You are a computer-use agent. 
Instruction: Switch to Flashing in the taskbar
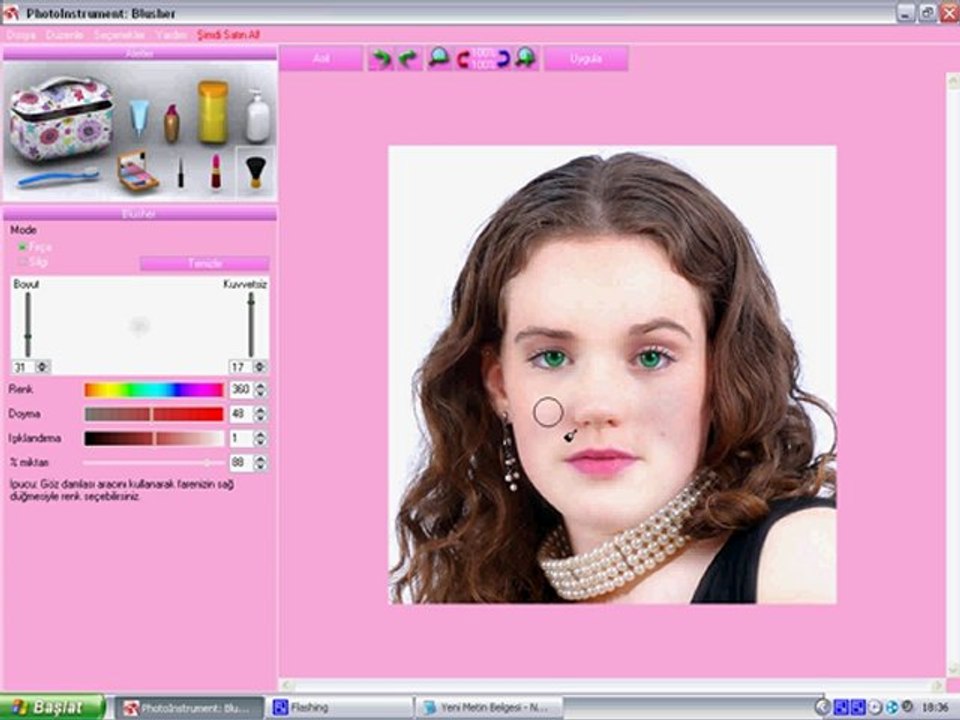(x=340, y=708)
